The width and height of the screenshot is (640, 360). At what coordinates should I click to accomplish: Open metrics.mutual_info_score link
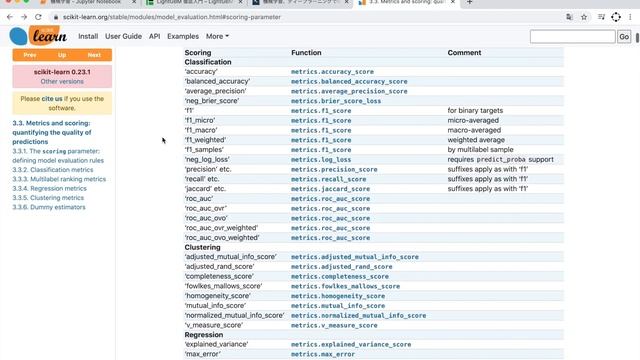[338, 306]
